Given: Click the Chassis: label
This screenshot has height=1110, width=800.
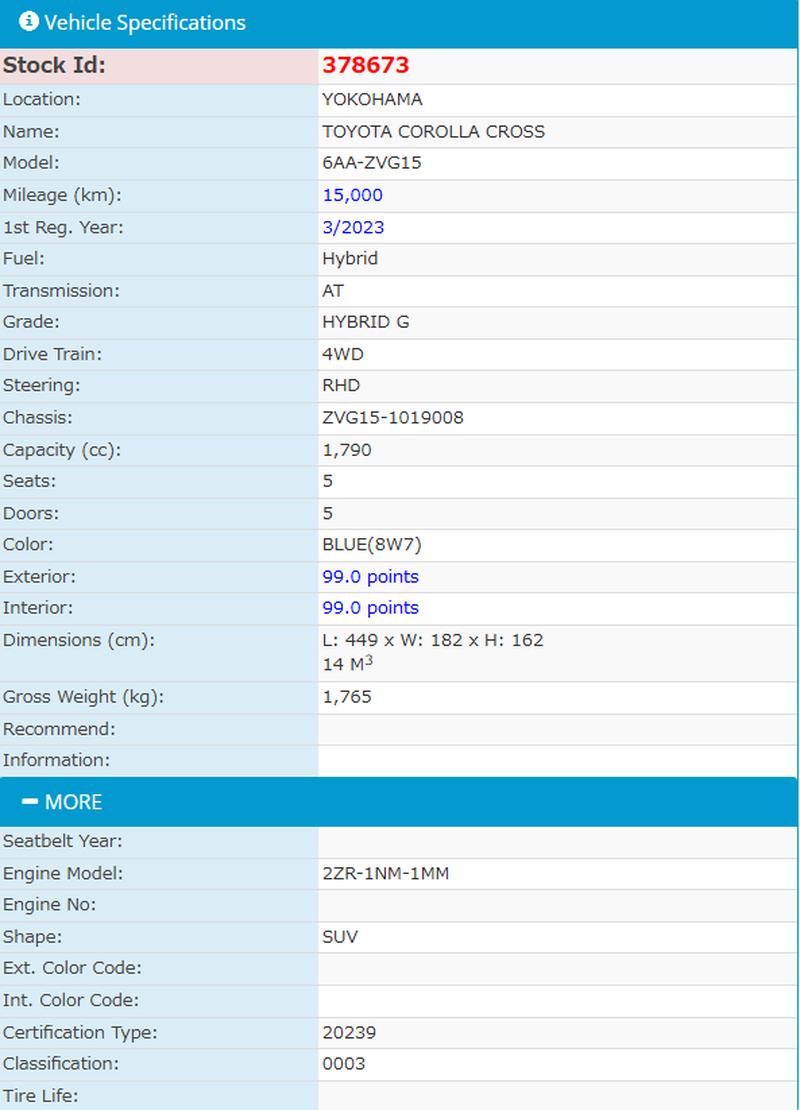Looking at the screenshot, I should [38, 418].
